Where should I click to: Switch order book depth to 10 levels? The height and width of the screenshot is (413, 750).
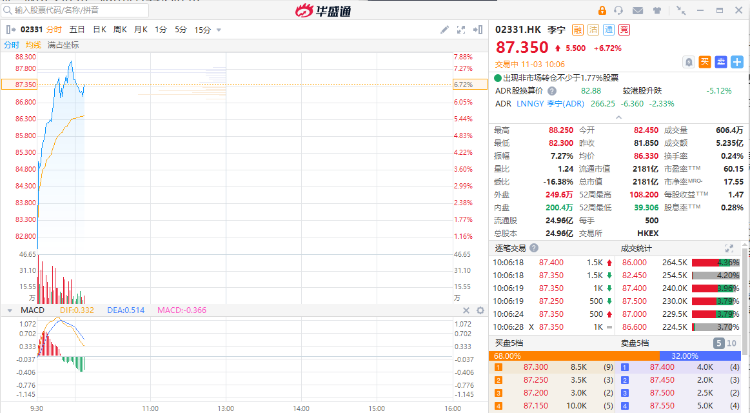pyautogui.click(x=733, y=343)
